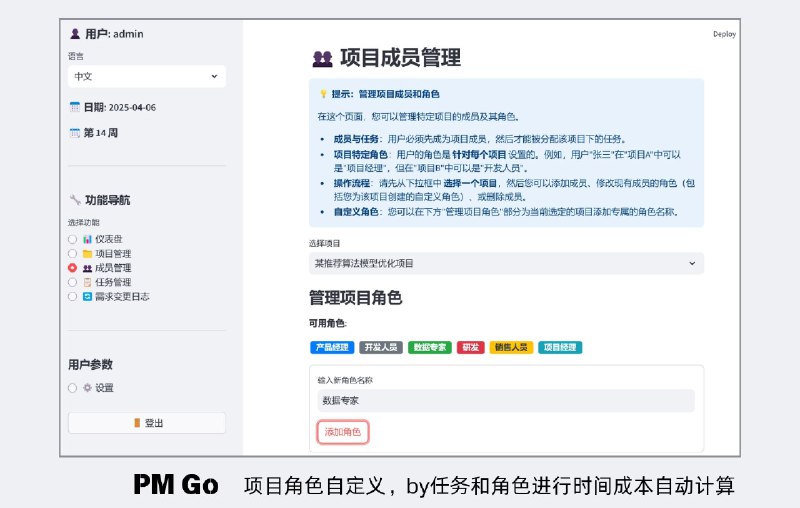Click the blue 产品经理 role tag
The width and height of the screenshot is (800, 508).
(332, 347)
